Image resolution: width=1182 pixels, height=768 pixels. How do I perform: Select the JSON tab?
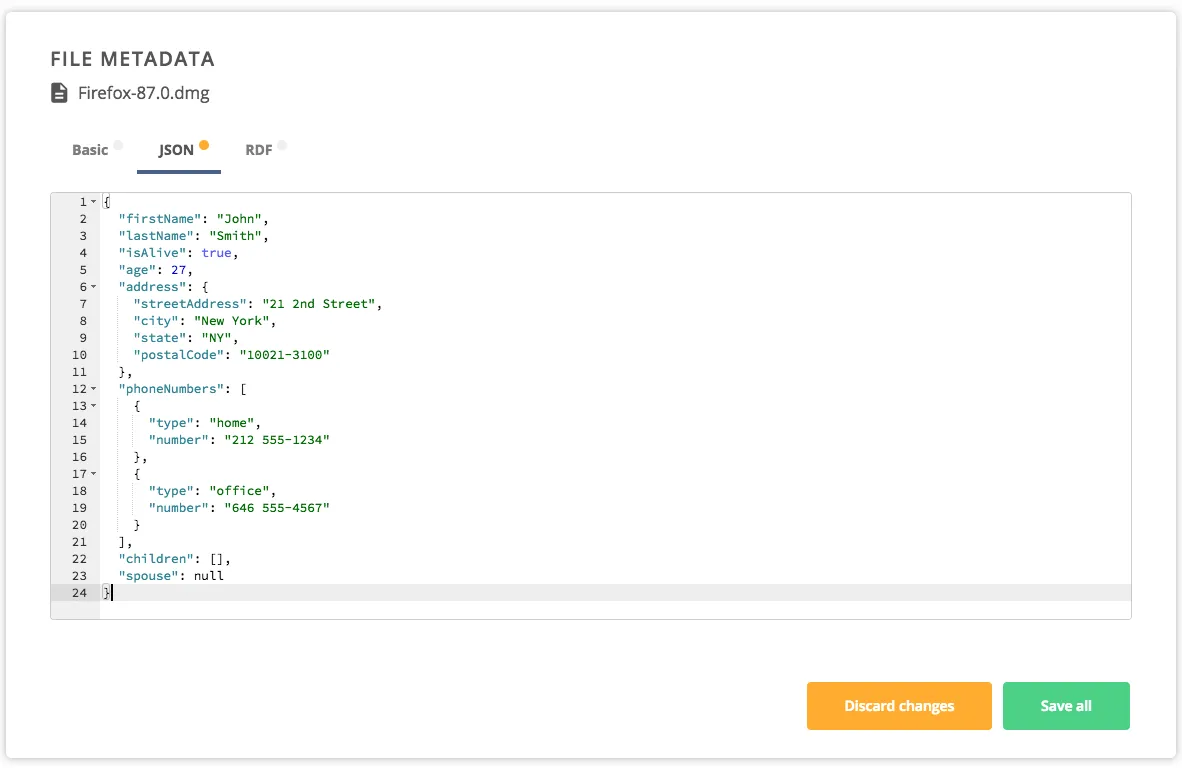(178, 149)
